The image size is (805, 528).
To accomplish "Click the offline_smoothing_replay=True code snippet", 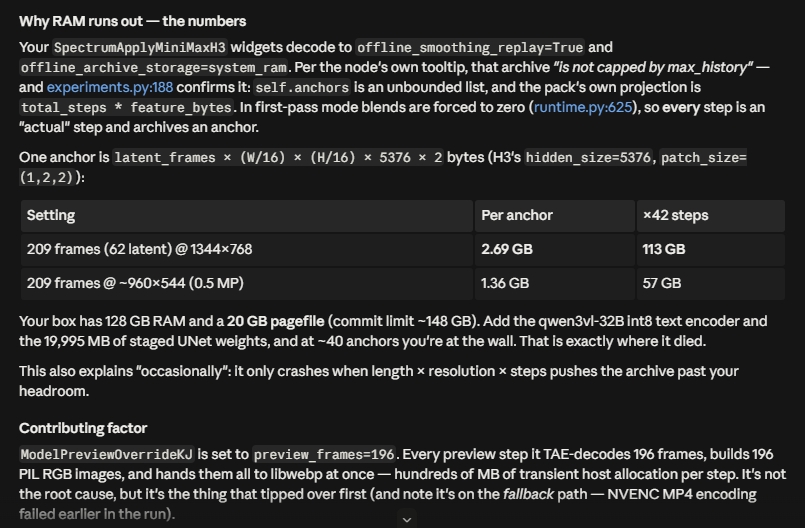I will pyautogui.click(x=470, y=48).
